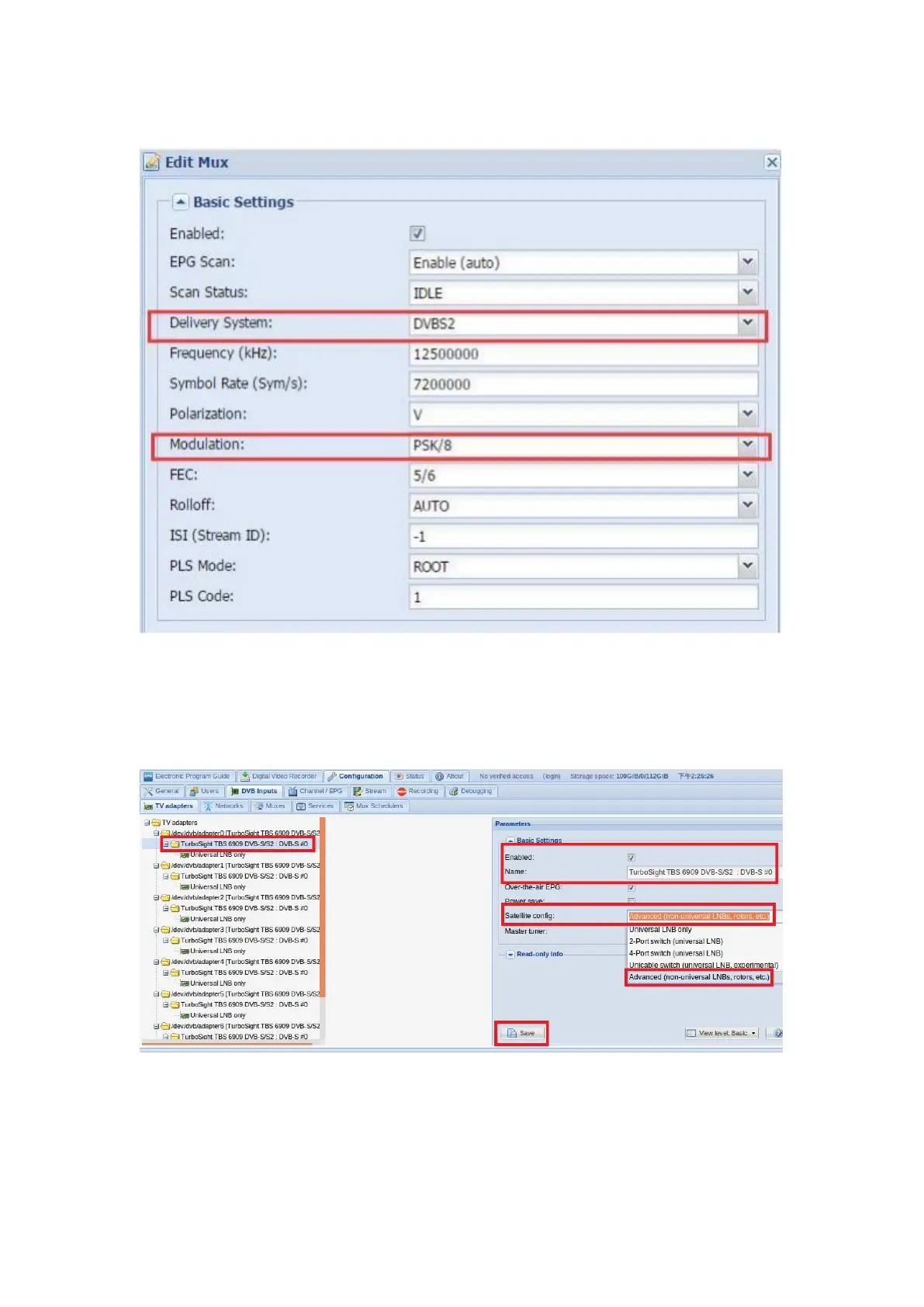This screenshot has height=1307, width=924.
Task: Open the Networks sub-tab
Action: click(223, 806)
